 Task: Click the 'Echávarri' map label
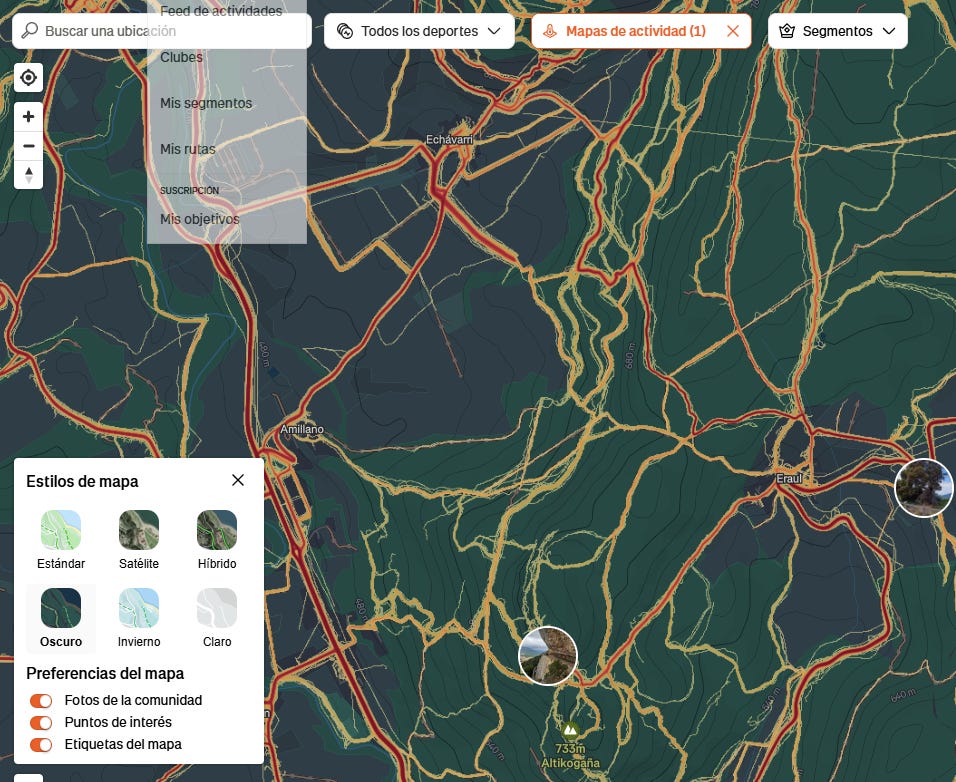click(x=449, y=140)
